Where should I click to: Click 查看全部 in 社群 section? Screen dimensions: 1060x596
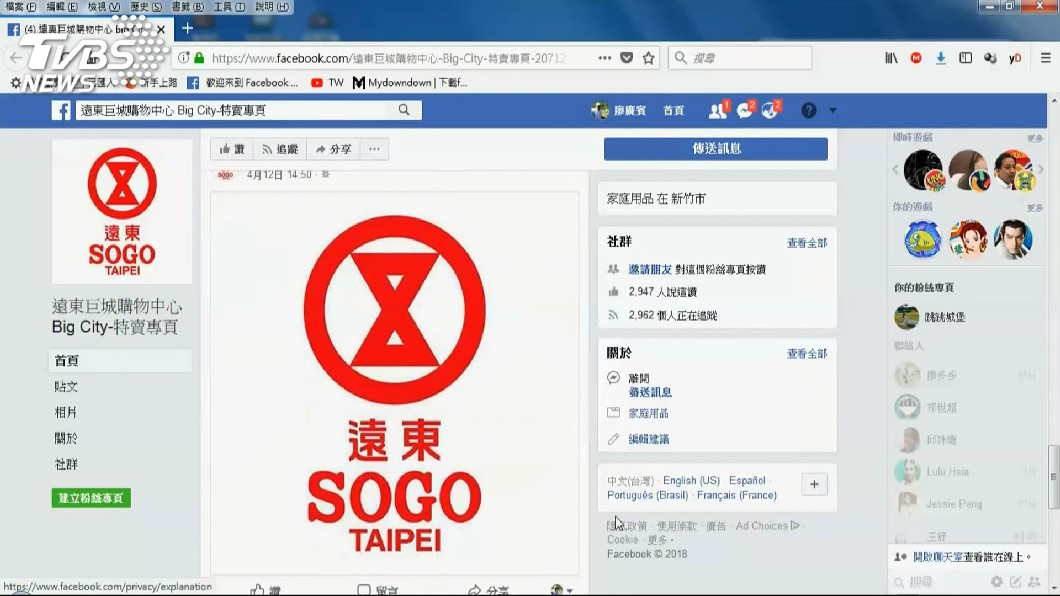pyautogui.click(x=806, y=243)
